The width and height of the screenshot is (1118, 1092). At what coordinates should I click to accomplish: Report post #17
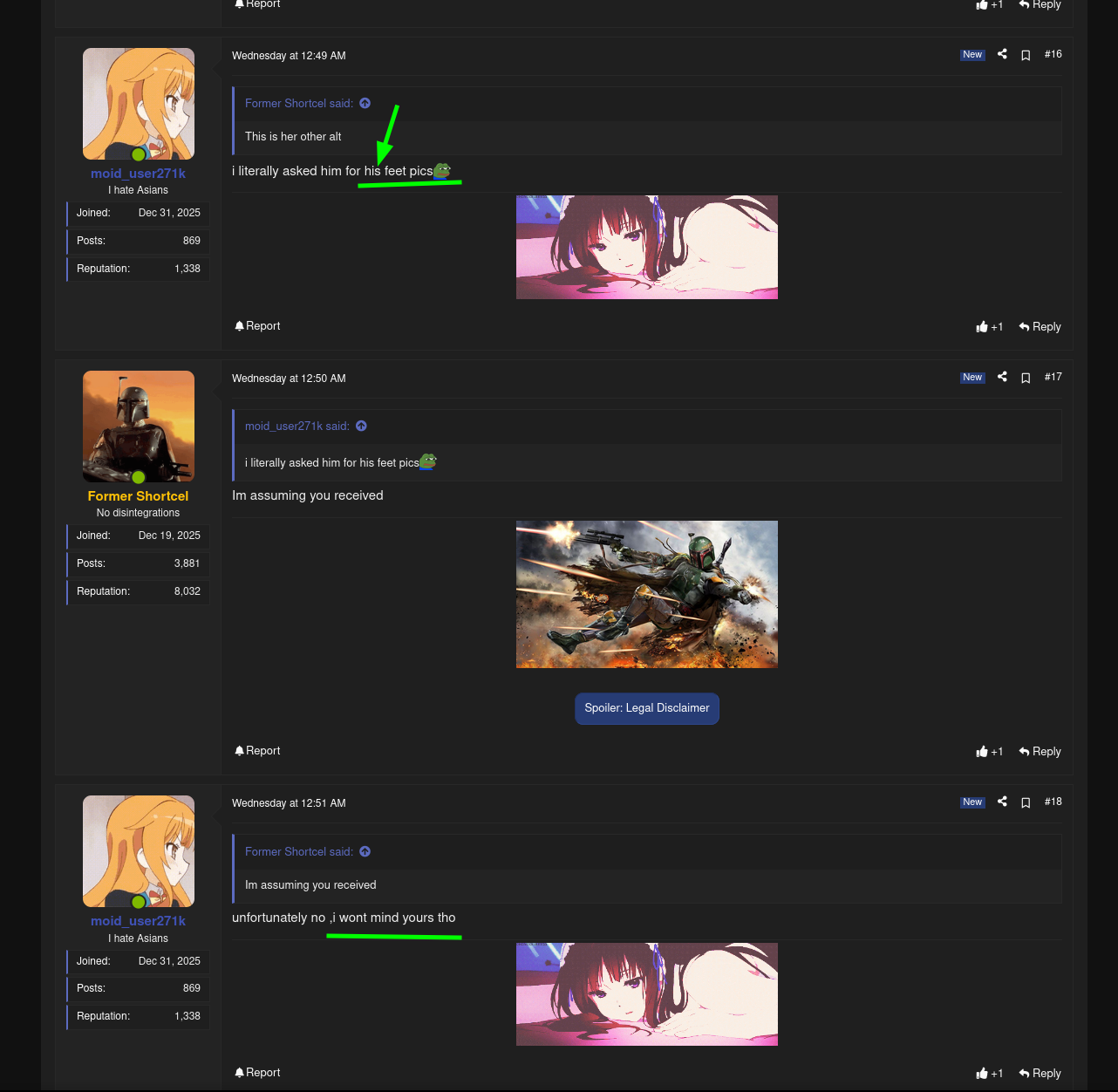[257, 751]
